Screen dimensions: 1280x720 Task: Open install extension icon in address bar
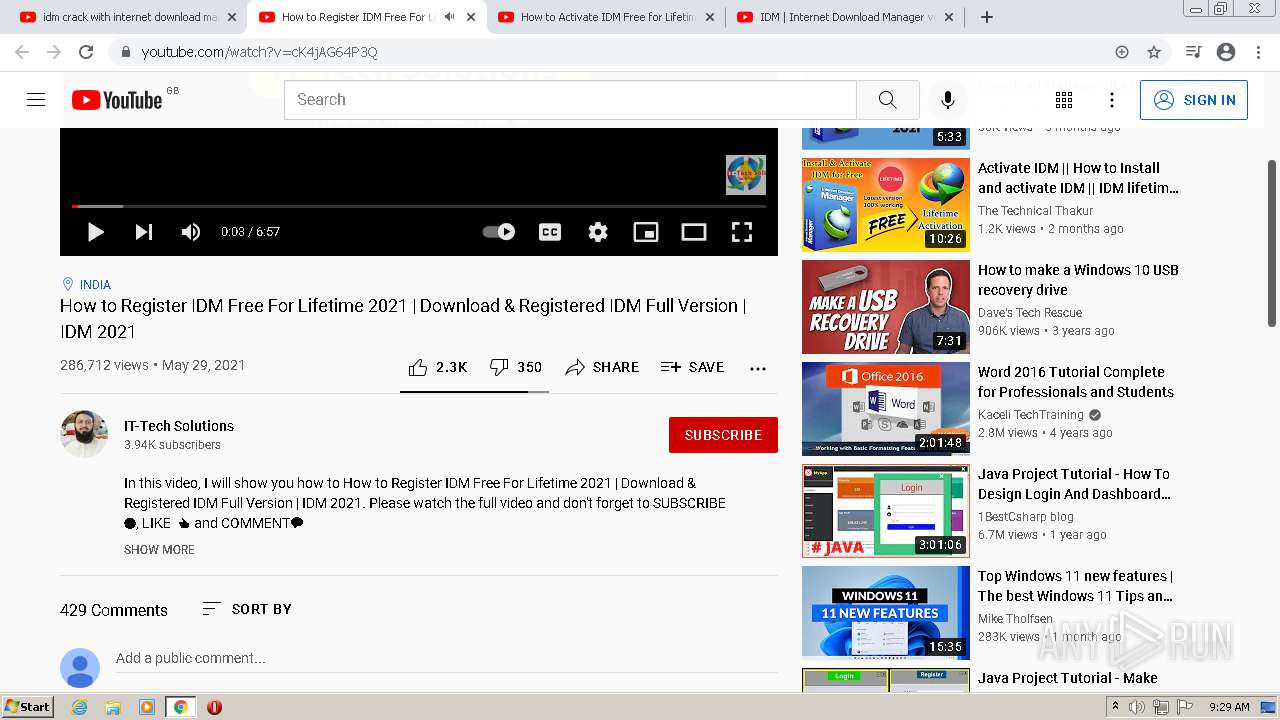[x=1122, y=52]
